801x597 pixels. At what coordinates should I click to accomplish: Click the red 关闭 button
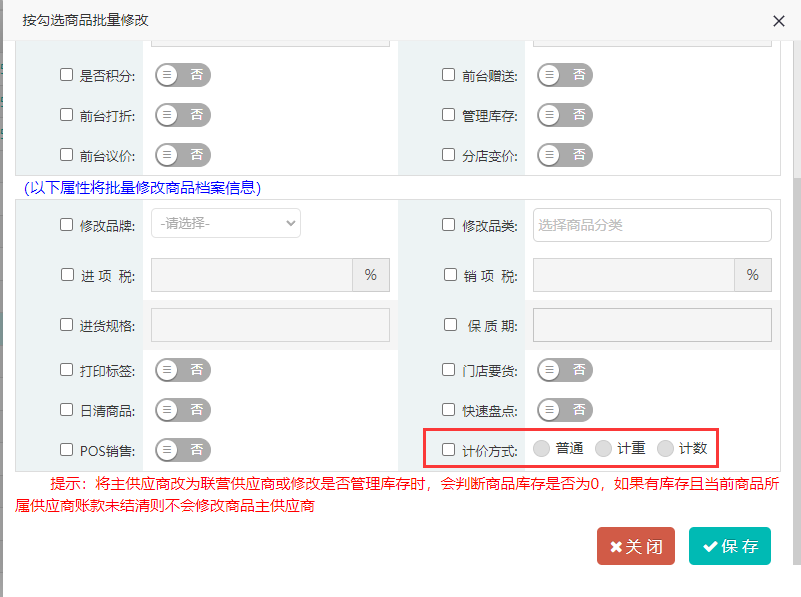tap(635, 546)
